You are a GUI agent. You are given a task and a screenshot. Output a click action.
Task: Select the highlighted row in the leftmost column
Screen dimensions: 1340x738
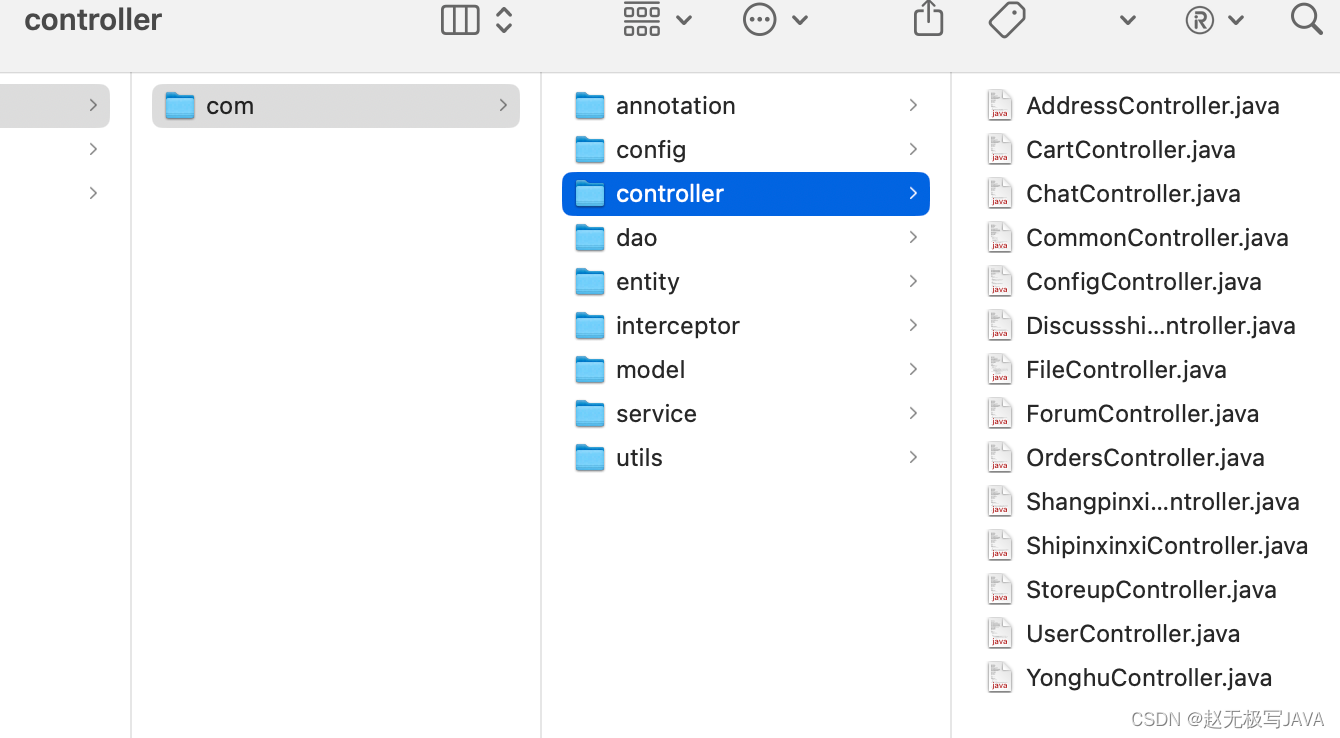point(55,105)
